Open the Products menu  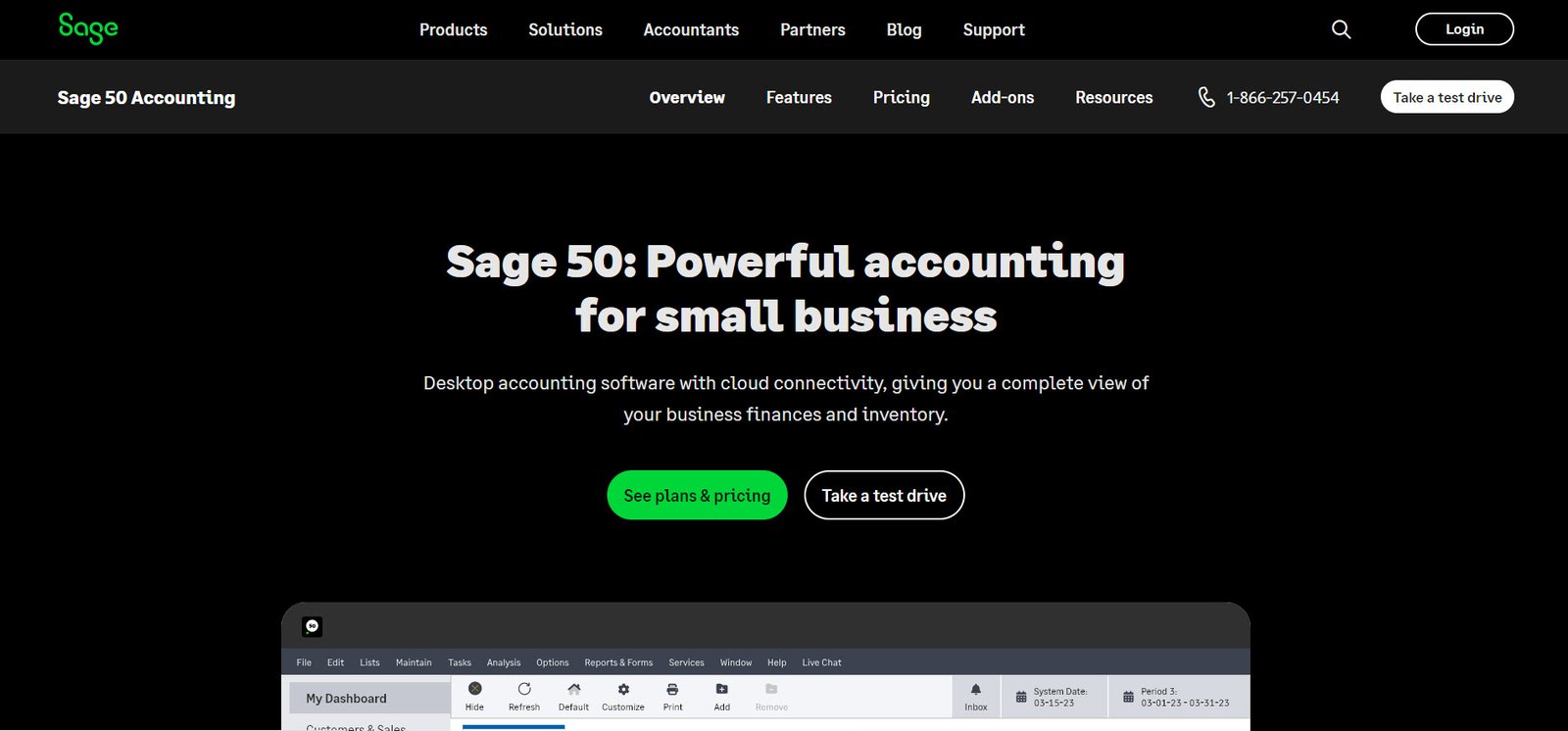(x=453, y=29)
